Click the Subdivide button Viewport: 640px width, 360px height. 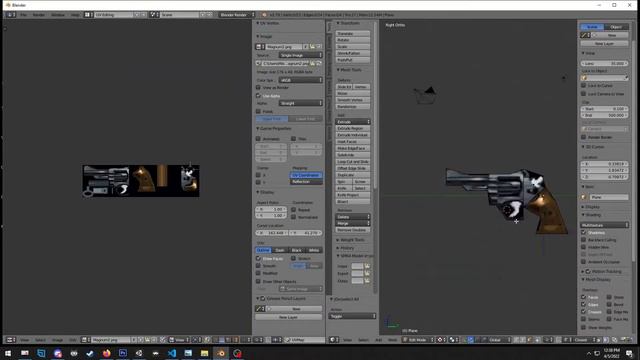[353, 155]
